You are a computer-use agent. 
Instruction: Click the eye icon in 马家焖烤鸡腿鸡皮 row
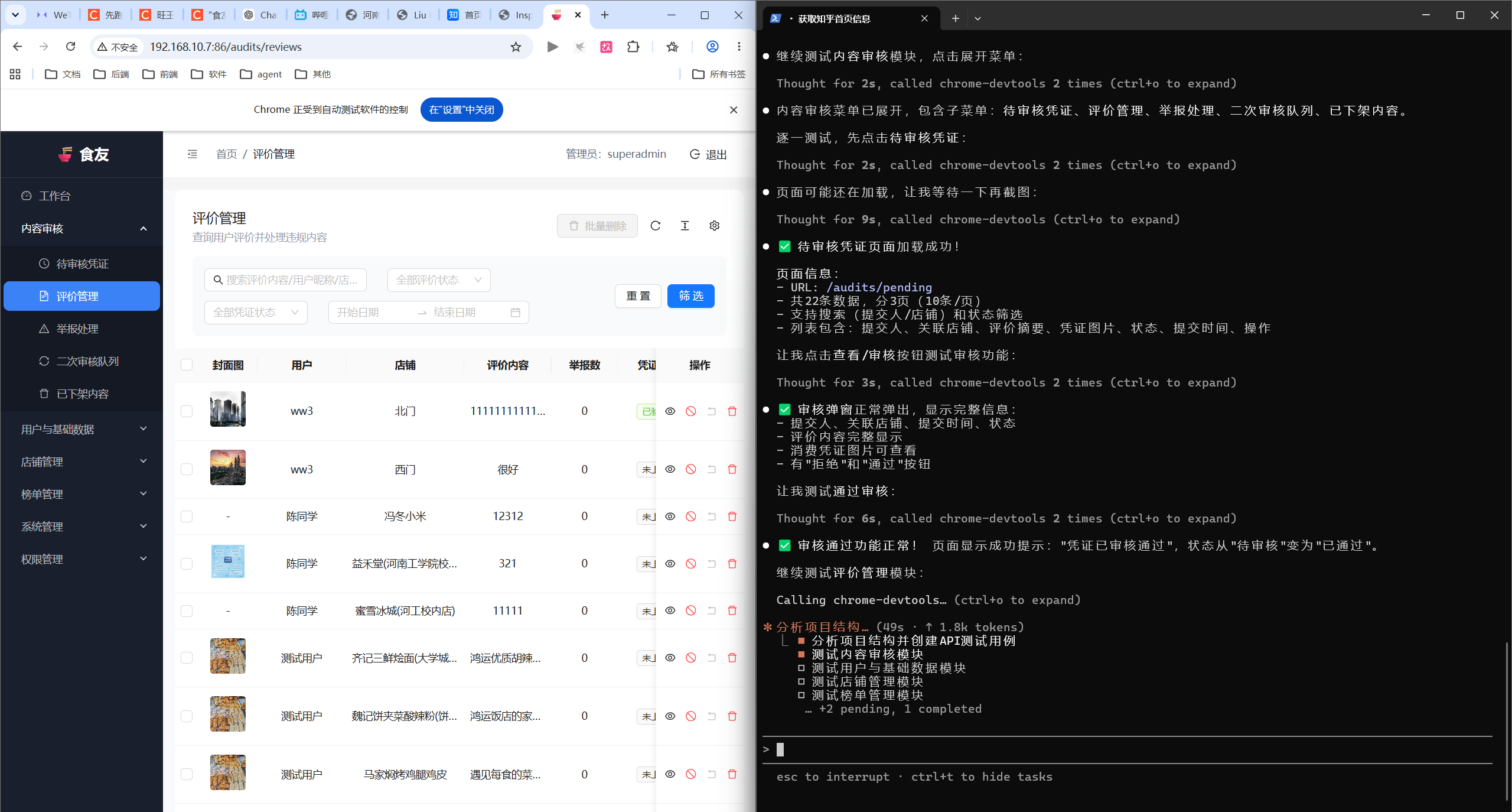click(x=670, y=774)
